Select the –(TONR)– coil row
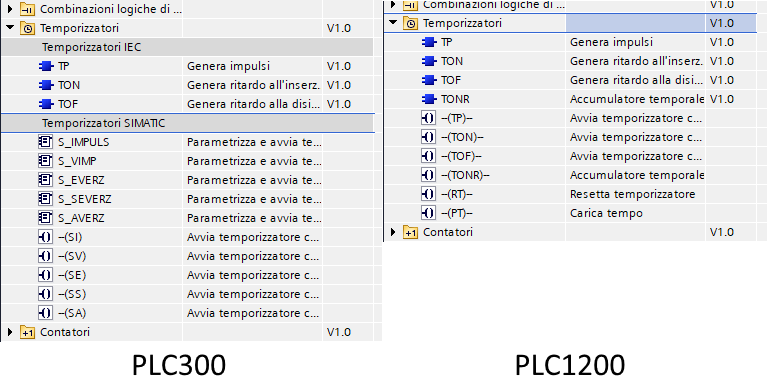 click(570, 175)
